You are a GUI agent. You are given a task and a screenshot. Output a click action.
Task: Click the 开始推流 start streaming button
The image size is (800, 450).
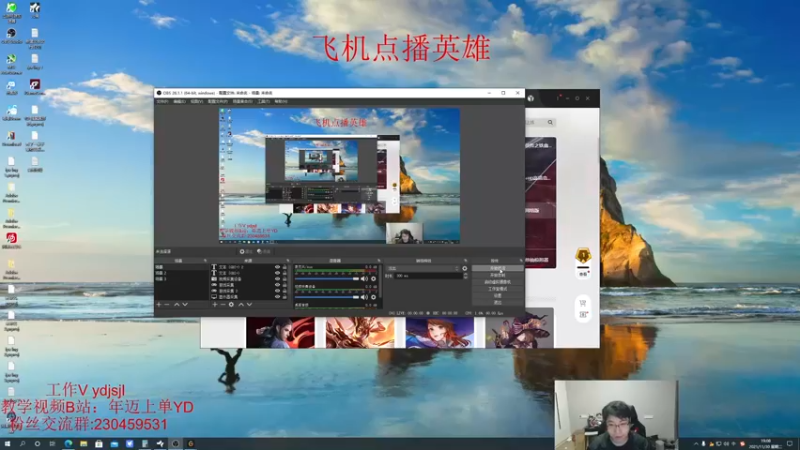[497, 268]
